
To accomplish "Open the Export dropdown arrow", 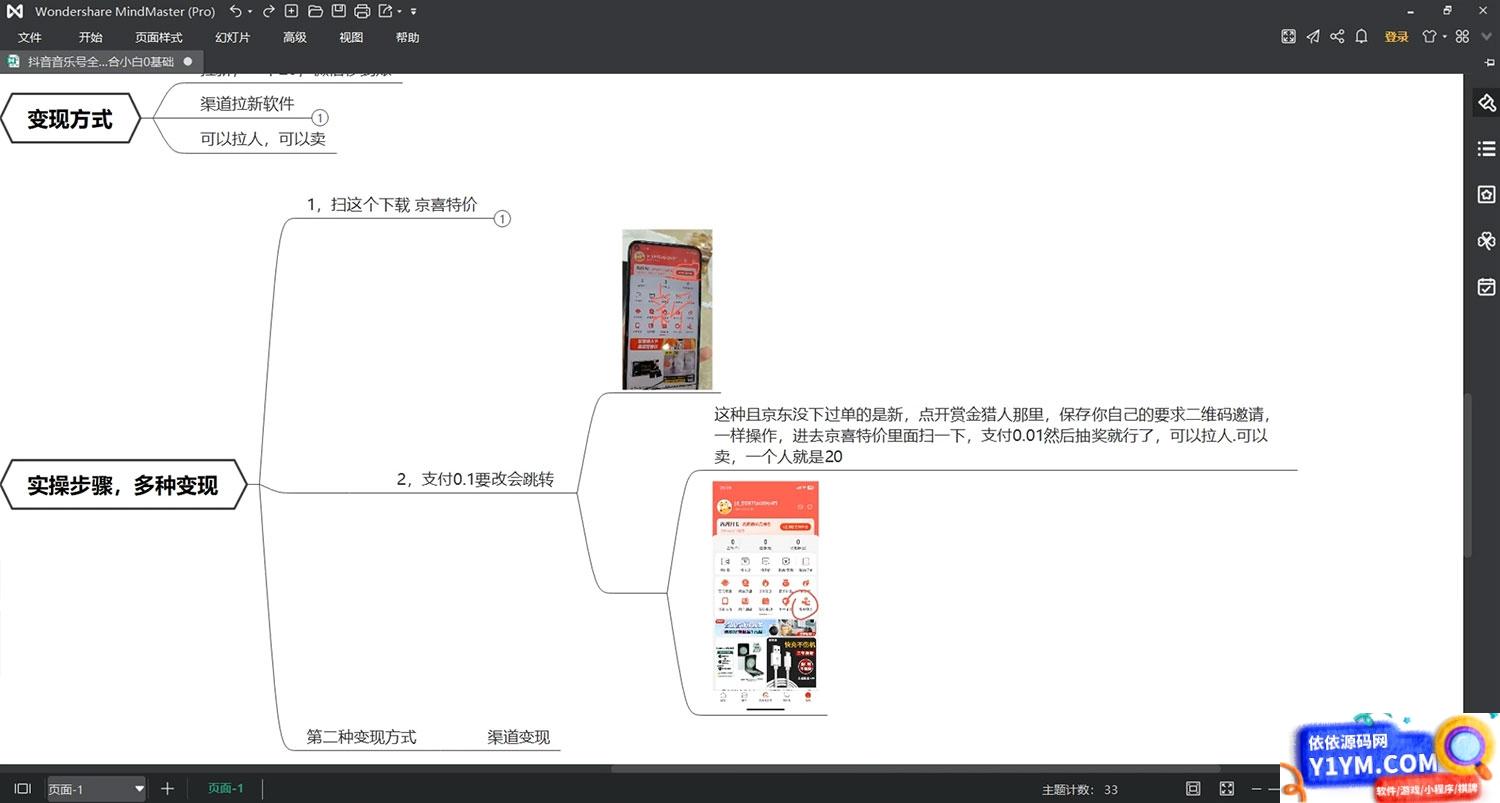I will (399, 12).
